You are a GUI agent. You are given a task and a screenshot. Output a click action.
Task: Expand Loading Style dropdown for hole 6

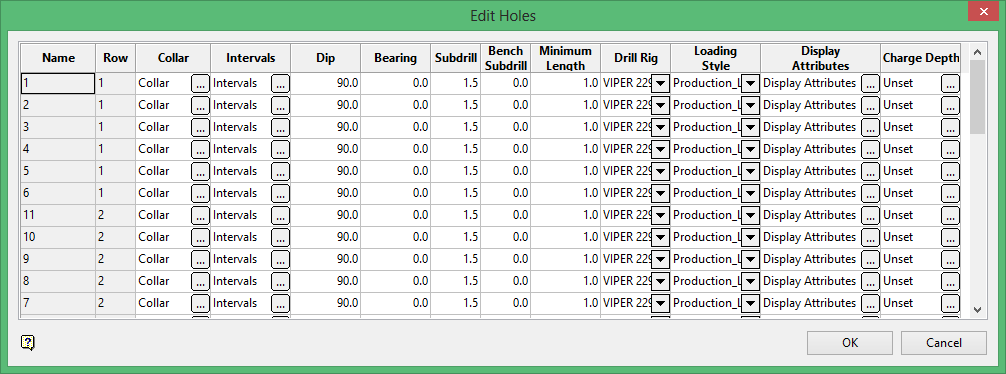coord(750,193)
